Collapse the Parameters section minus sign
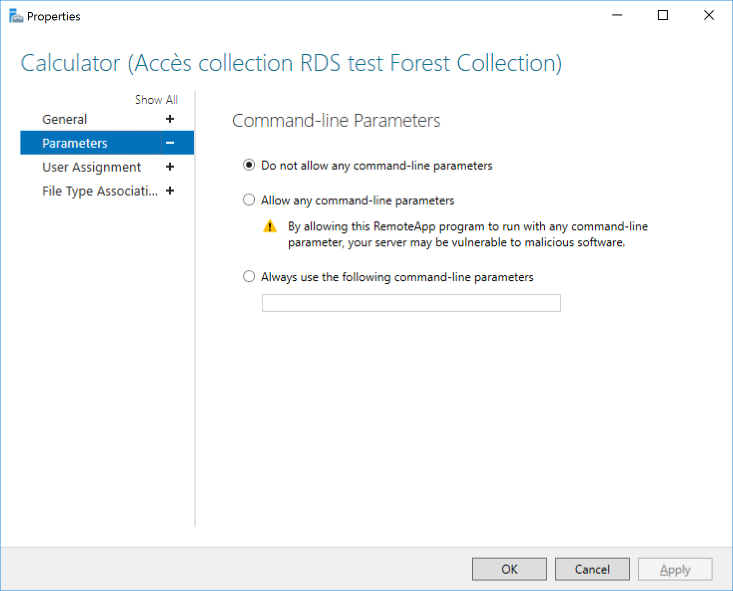733x591 pixels. pos(169,143)
